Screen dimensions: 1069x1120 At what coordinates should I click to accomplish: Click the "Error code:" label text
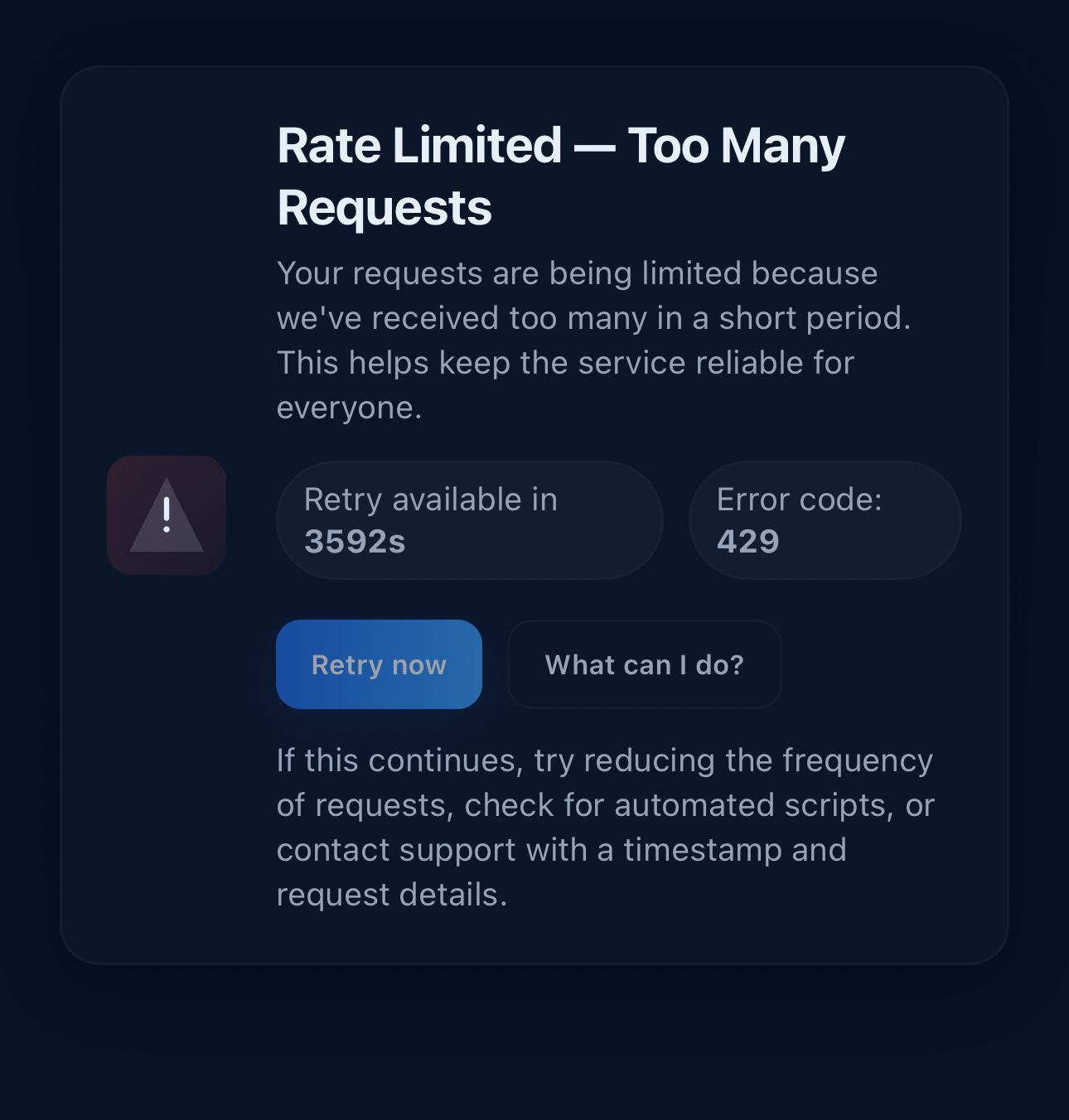[799, 500]
